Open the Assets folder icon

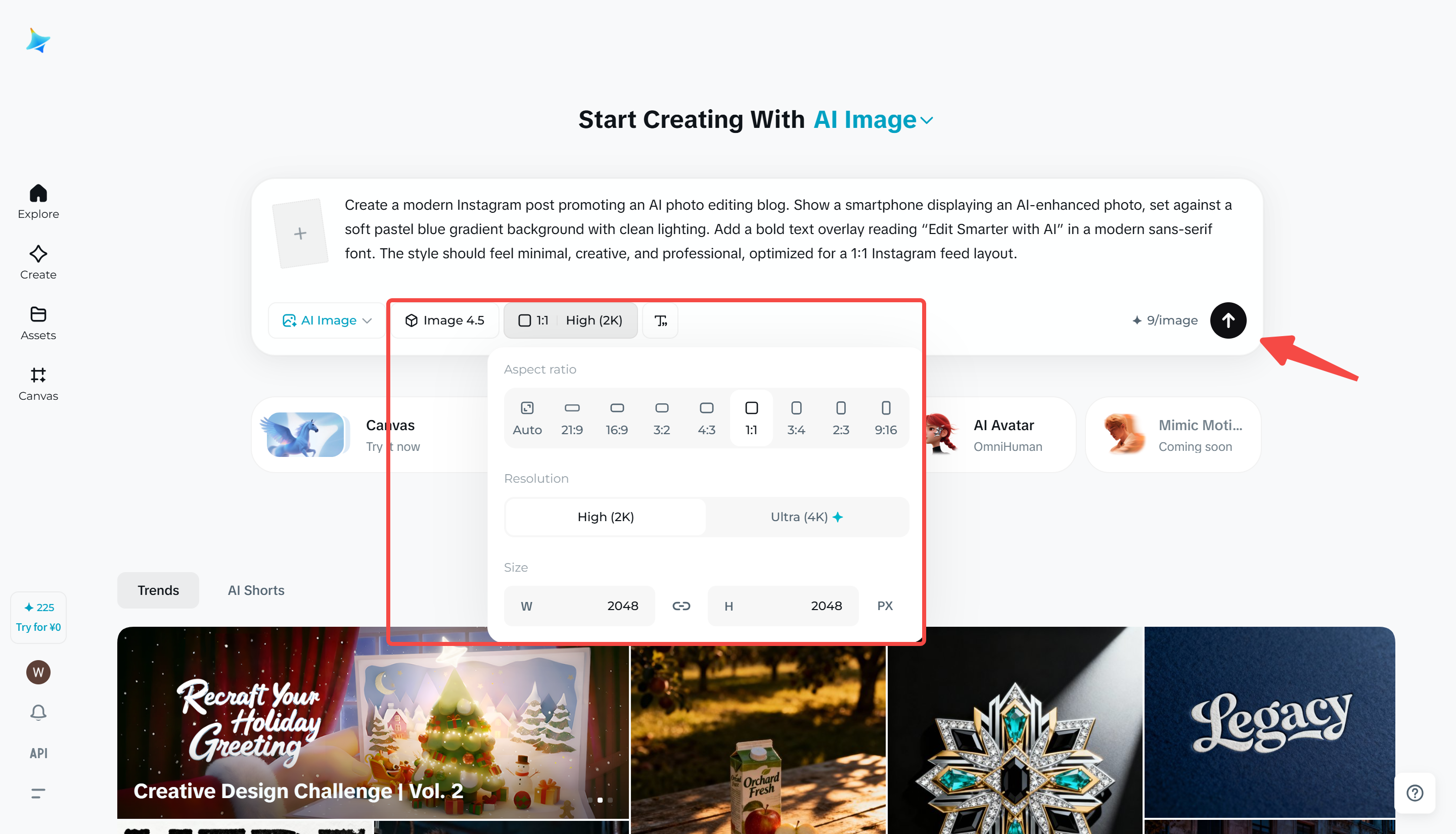[38, 314]
